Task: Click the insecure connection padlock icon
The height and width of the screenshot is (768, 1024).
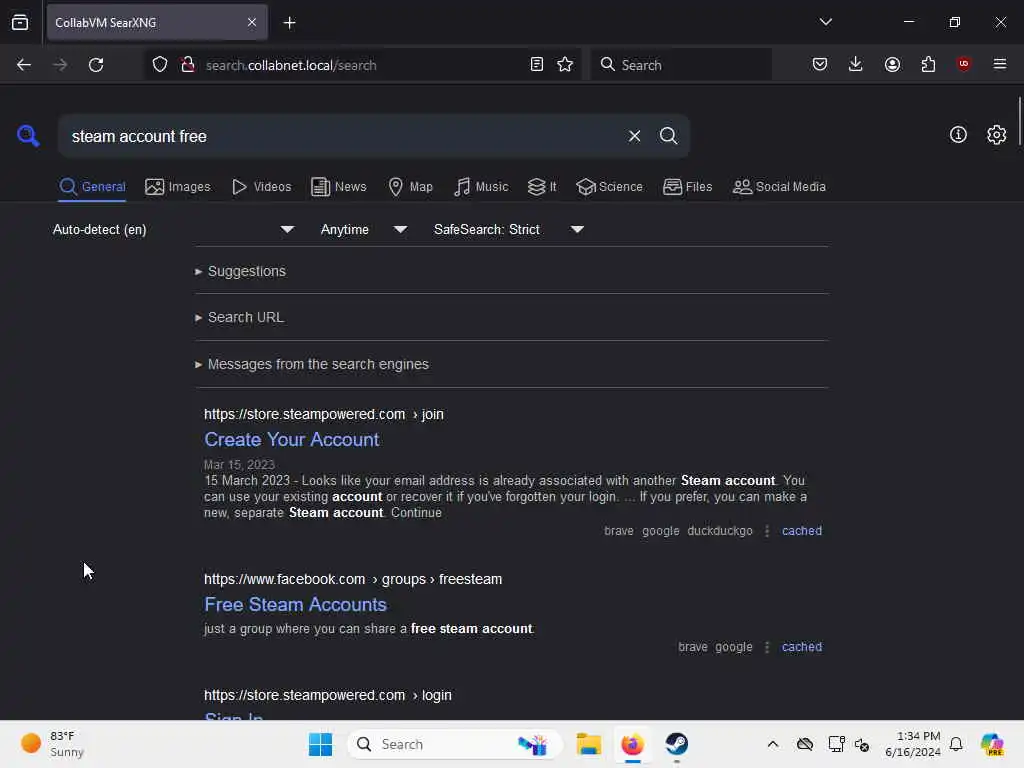Action: [x=187, y=65]
